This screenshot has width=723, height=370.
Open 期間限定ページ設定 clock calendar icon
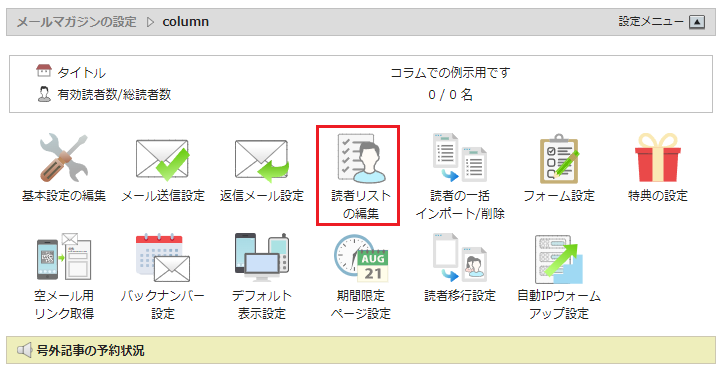click(x=361, y=258)
